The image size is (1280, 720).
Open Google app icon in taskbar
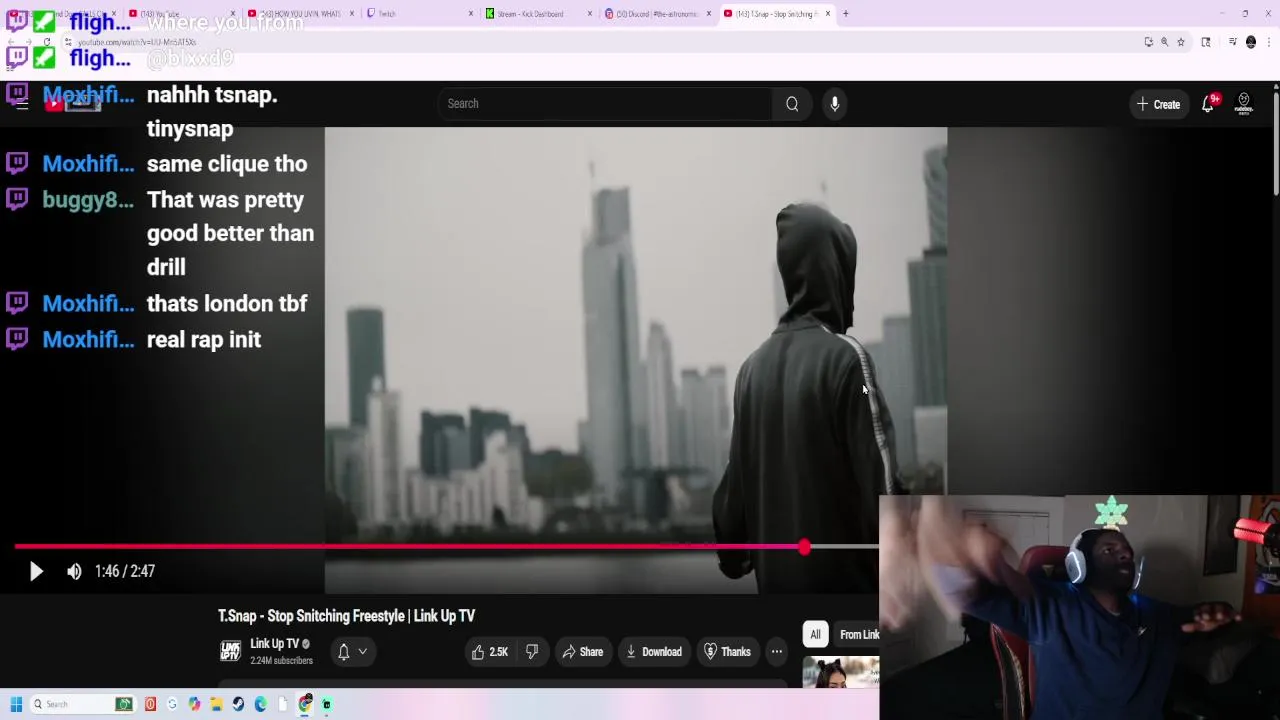172,704
